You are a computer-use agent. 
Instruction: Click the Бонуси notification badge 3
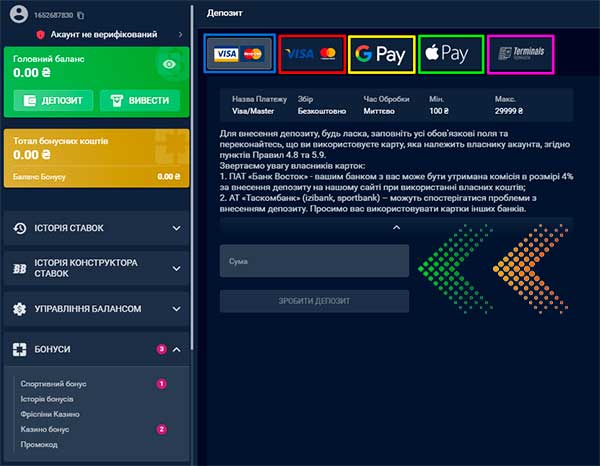pos(161,349)
